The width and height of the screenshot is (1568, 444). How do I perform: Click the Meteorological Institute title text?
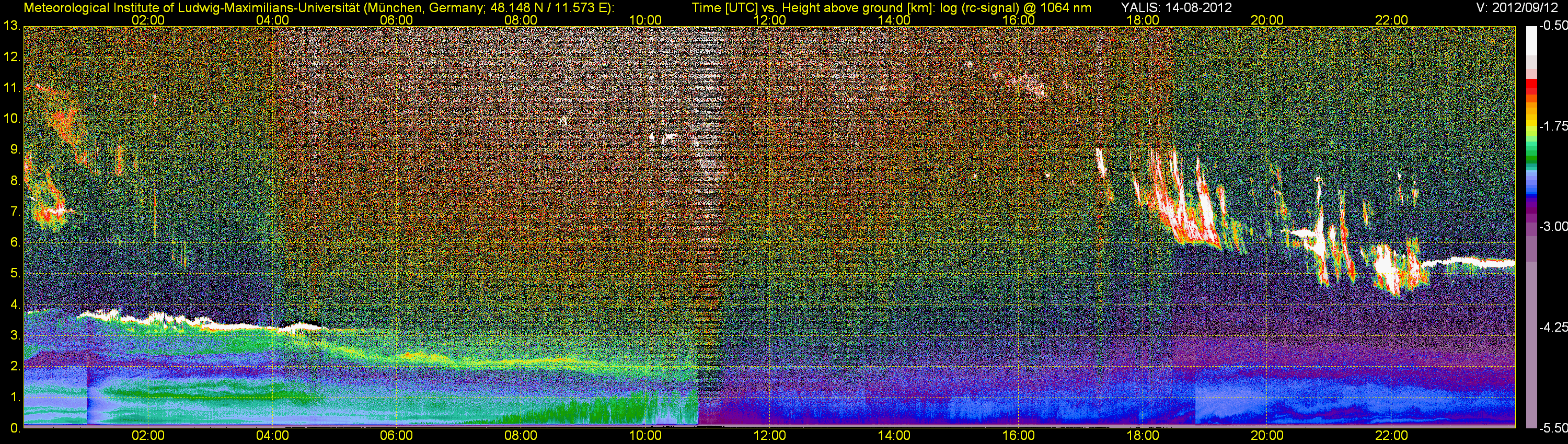[318, 8]
